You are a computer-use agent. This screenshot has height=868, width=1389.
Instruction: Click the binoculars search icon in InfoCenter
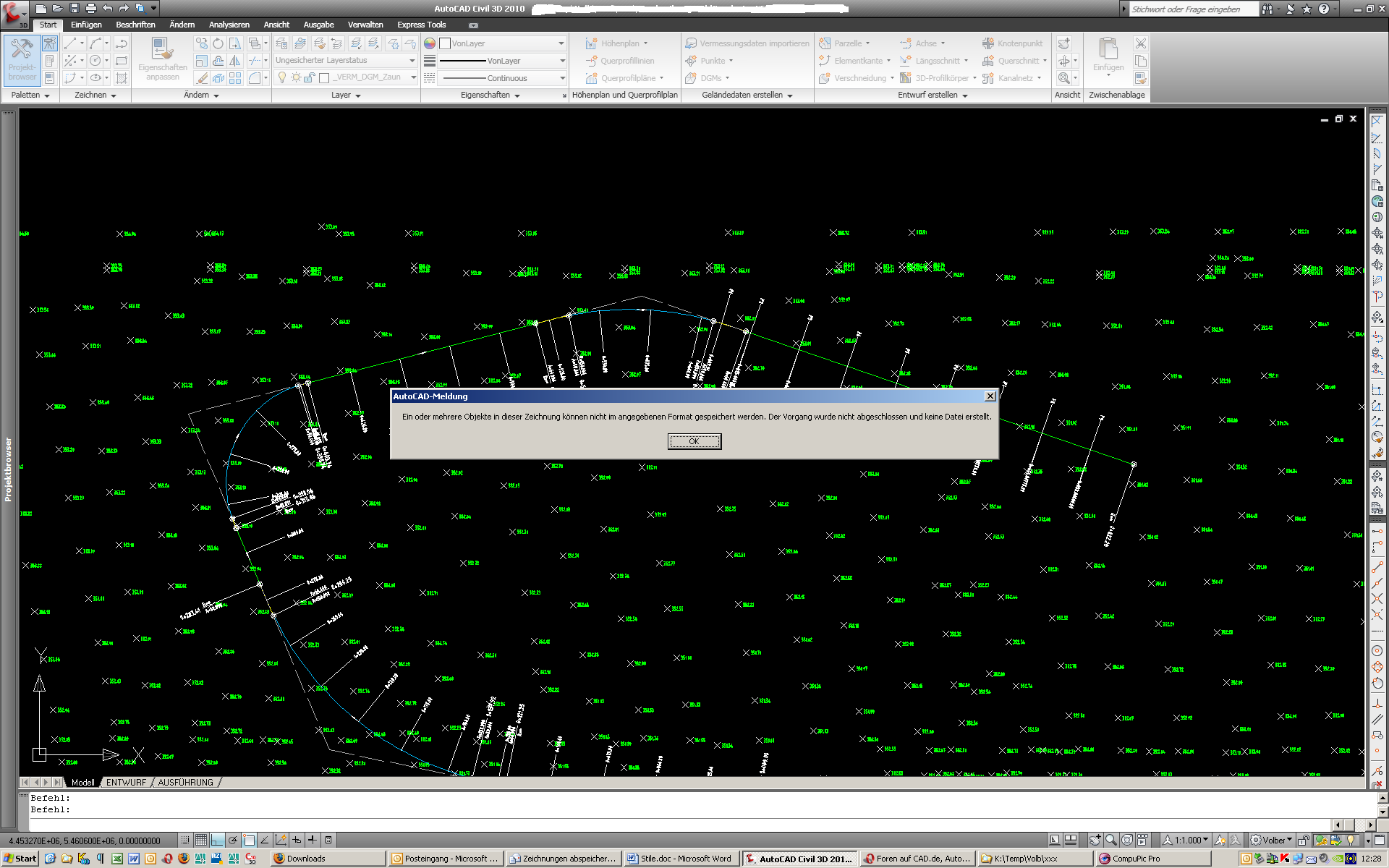(x=1267, y=9)
